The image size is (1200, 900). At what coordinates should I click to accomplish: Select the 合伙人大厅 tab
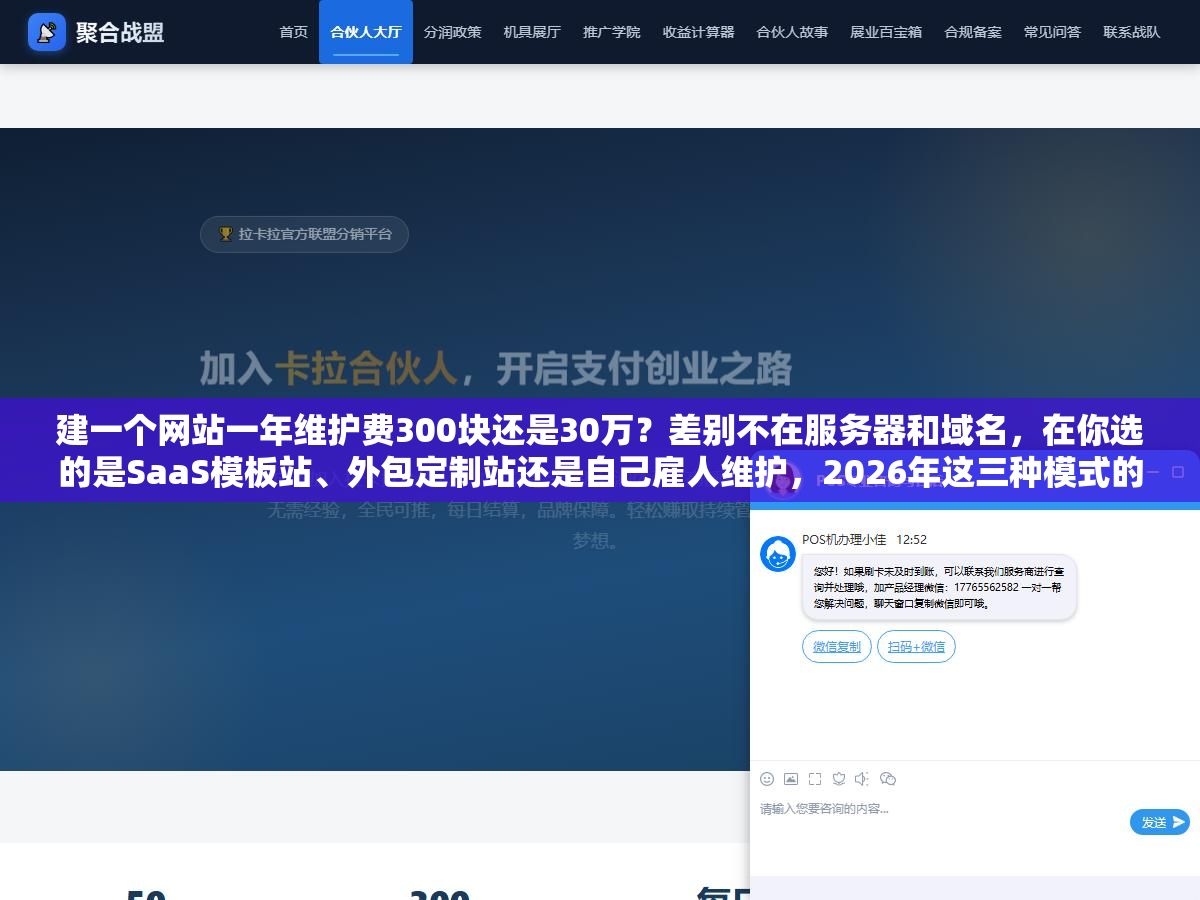pos(366,32)
